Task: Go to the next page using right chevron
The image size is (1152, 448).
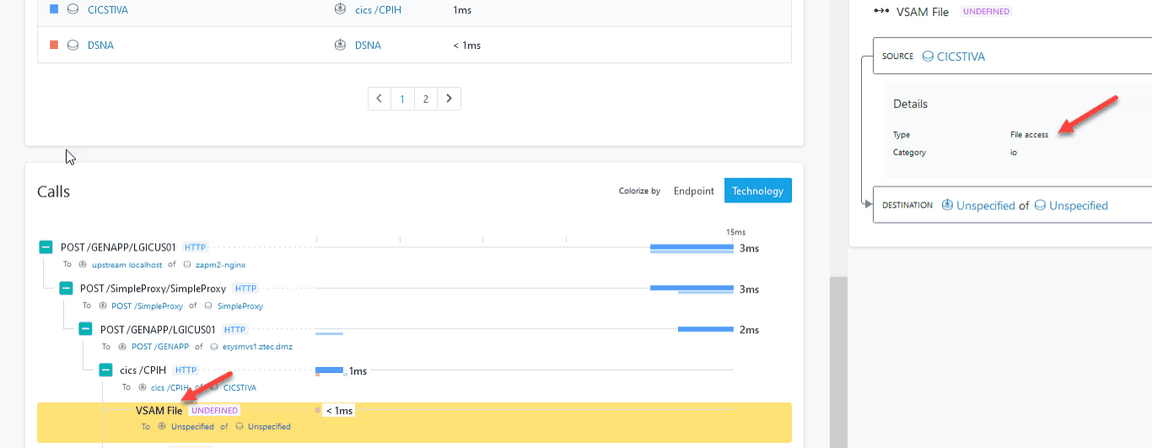Action: 449,99
